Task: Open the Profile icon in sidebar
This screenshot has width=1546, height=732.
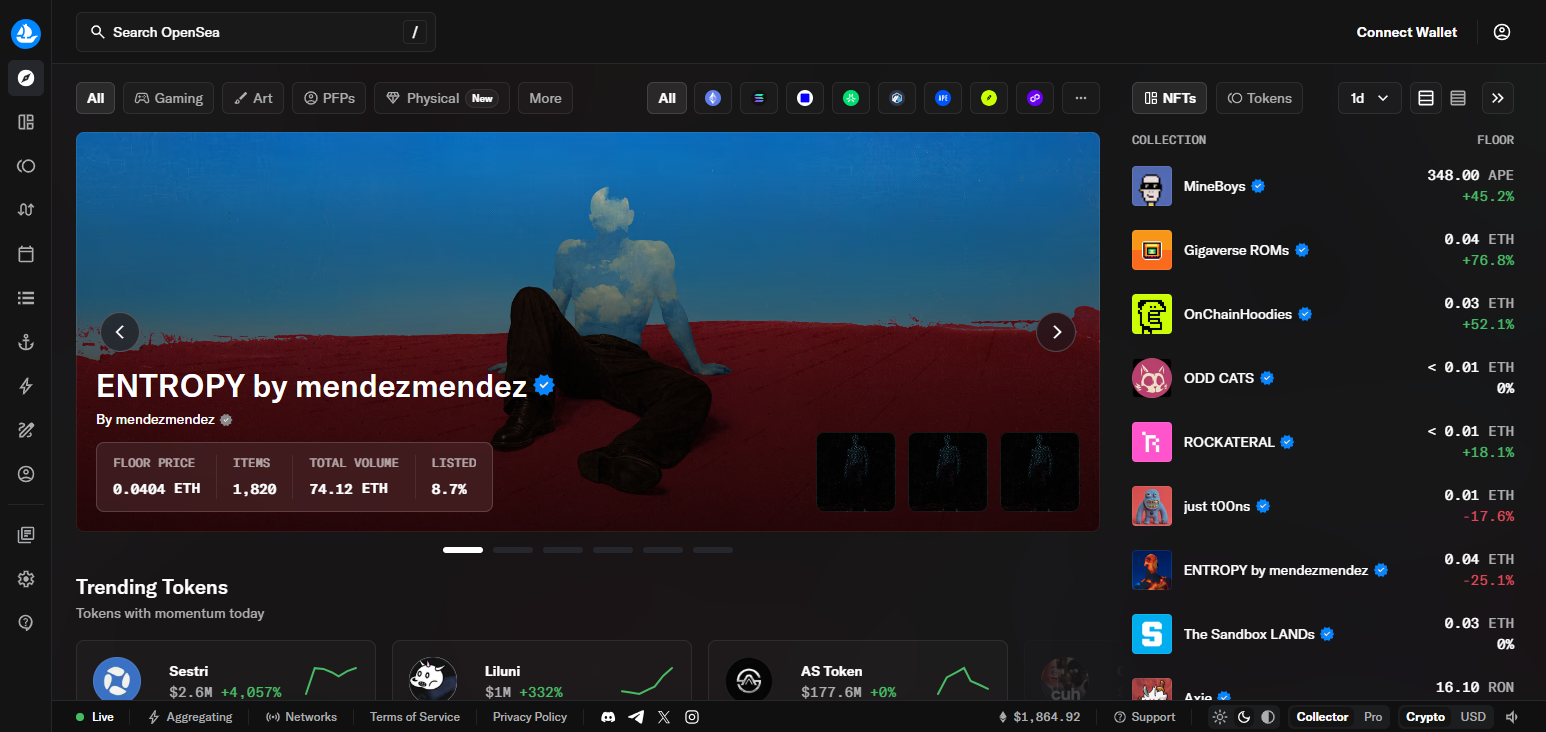Action: point(26,474)
